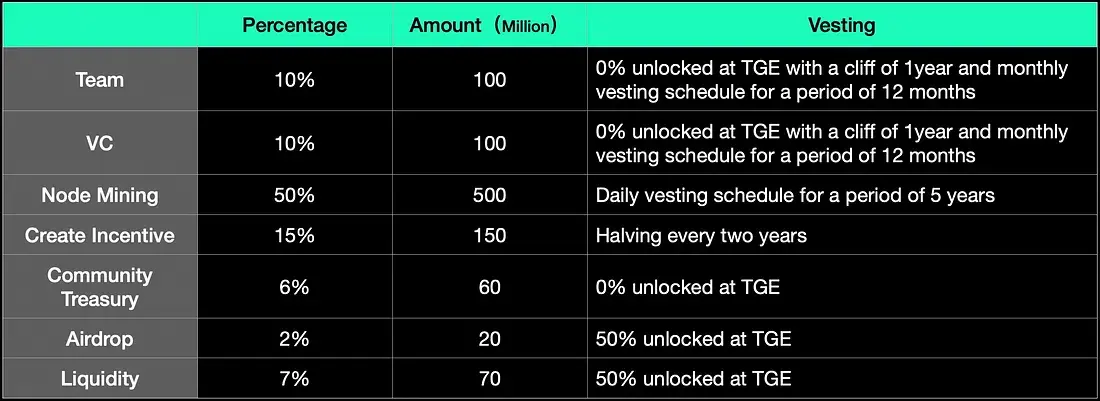Select the '0% unlocked at TGE' Treasury cell
Viewport: 1100px width, 401px height.
(687, 287)
